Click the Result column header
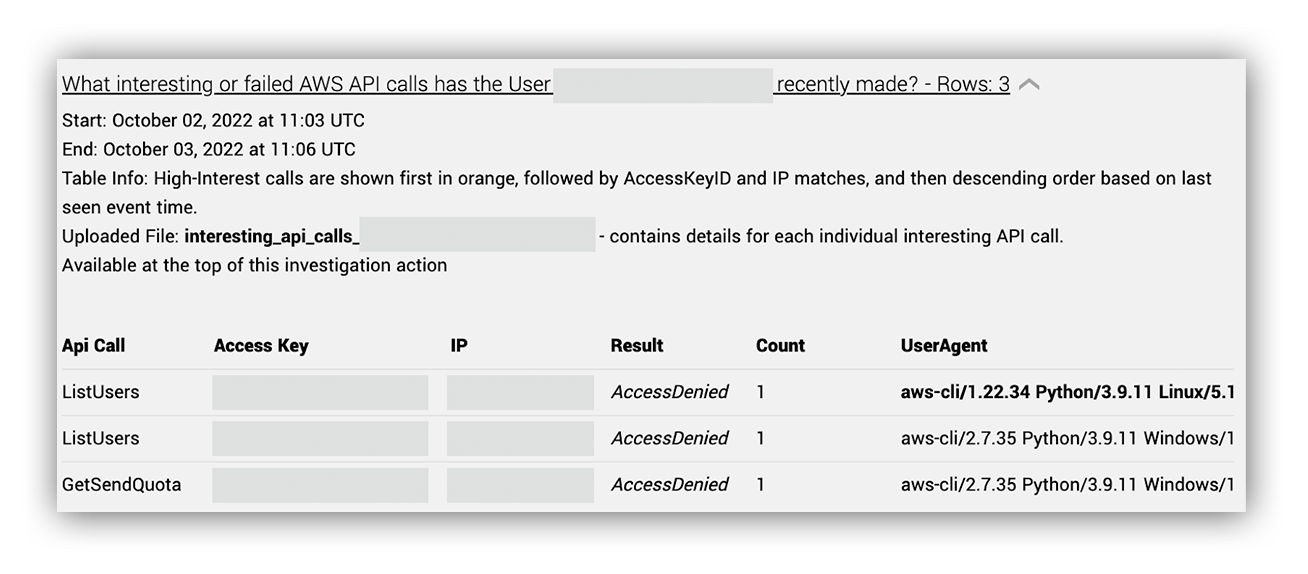1308x574 pixels. click(x=637, y=346)
